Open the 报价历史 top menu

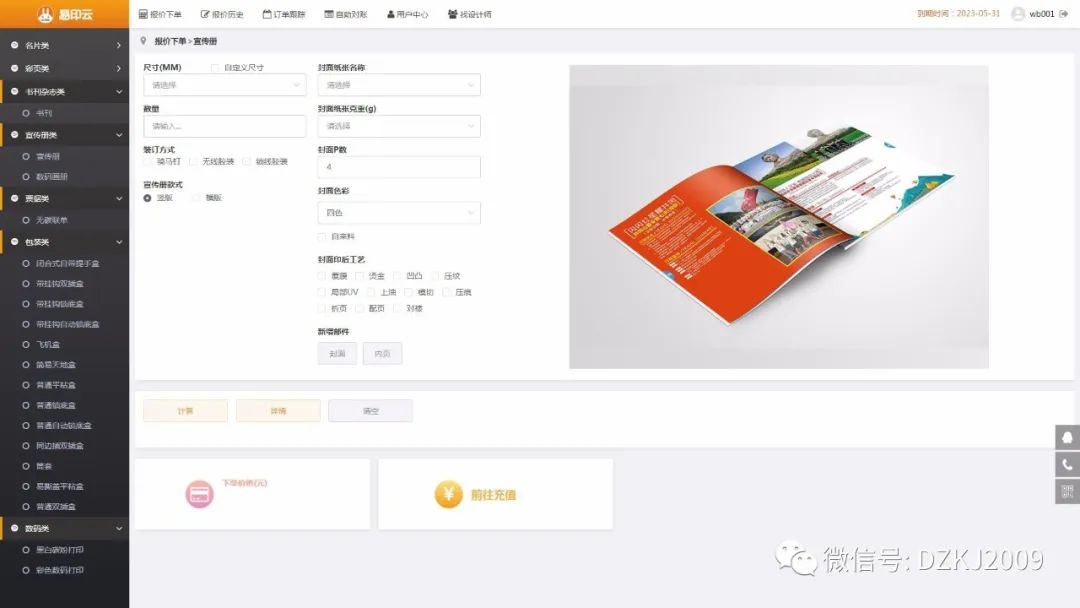tap(222, 14)
